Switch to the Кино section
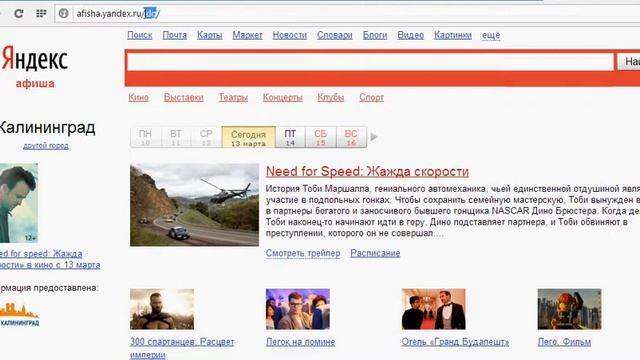Viewport: 640px width, 360px height. tap(138, 98)
